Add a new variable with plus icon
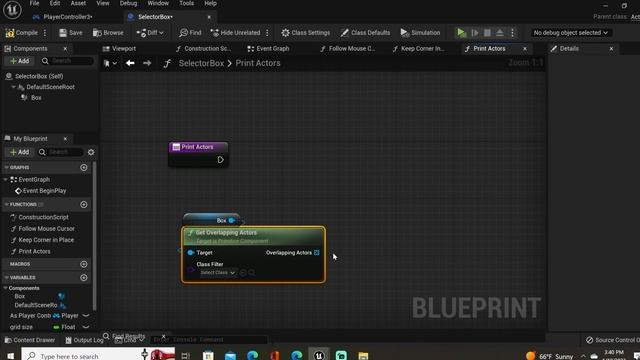The height and width of the screenshot is (360, 640). (x=84, y=278)
